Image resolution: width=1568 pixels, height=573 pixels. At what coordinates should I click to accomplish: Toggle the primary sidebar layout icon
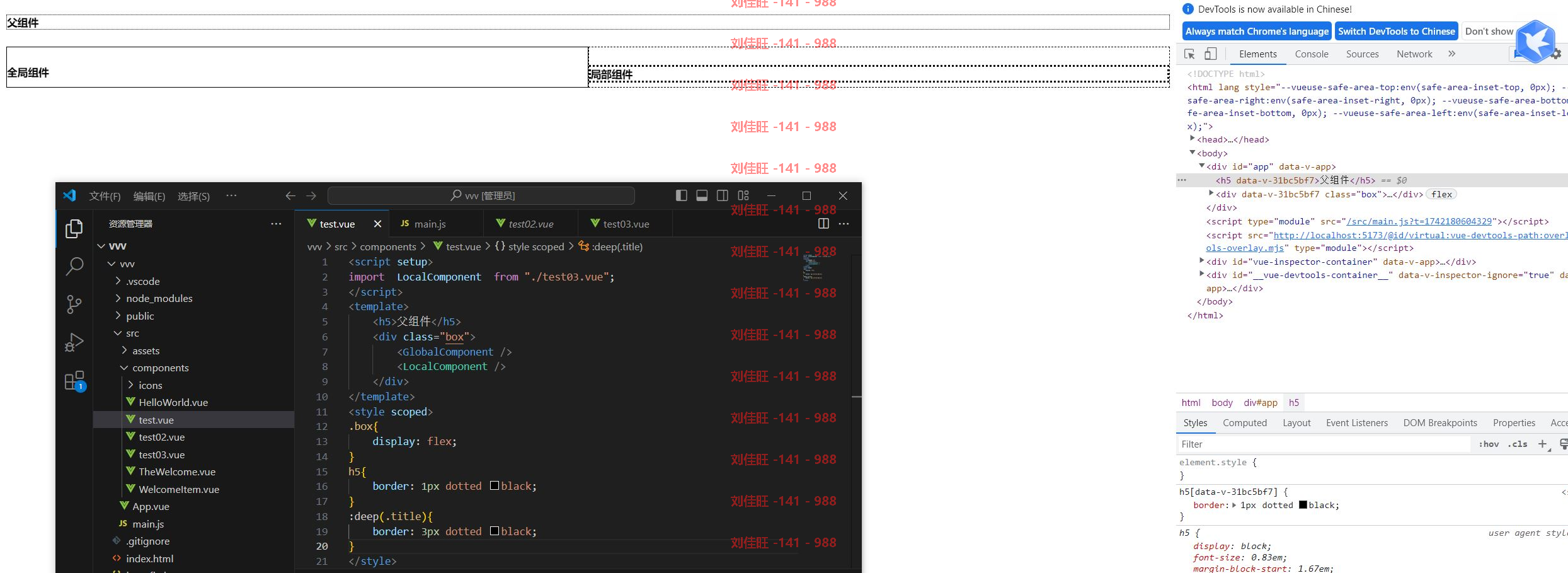click(x=681, y=195)
